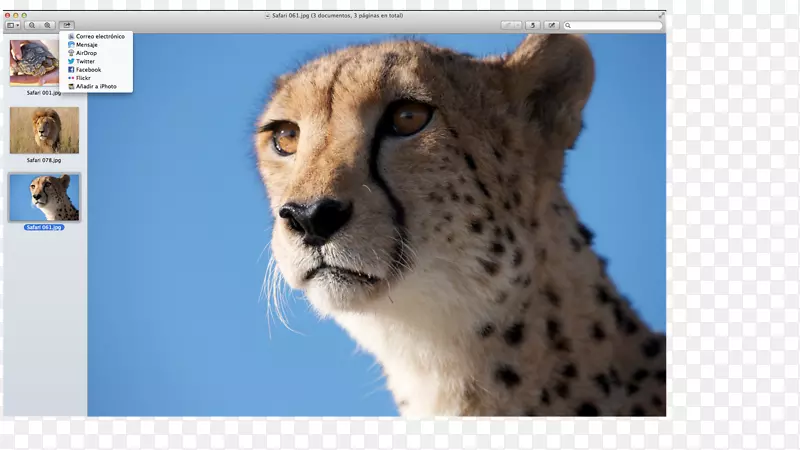Expand the highlight style dropdown arrow

pyautogui.click(x=518, y=25)
